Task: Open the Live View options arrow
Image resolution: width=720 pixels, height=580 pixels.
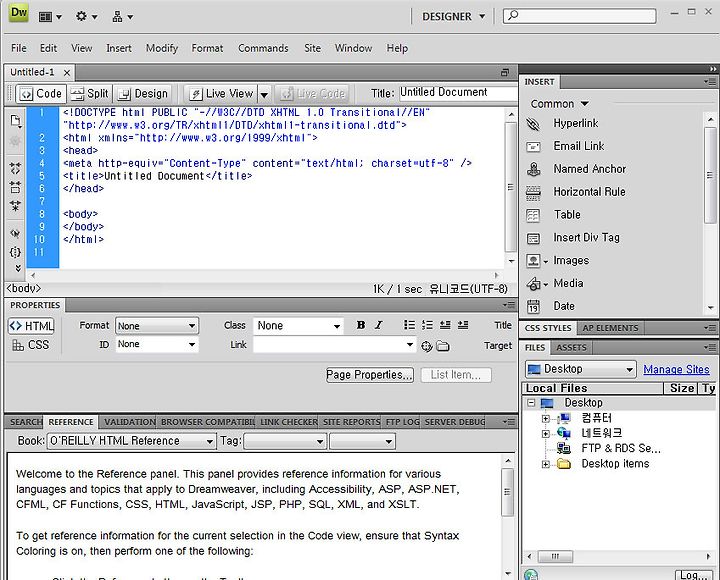Action: click(x=264, y=94)
